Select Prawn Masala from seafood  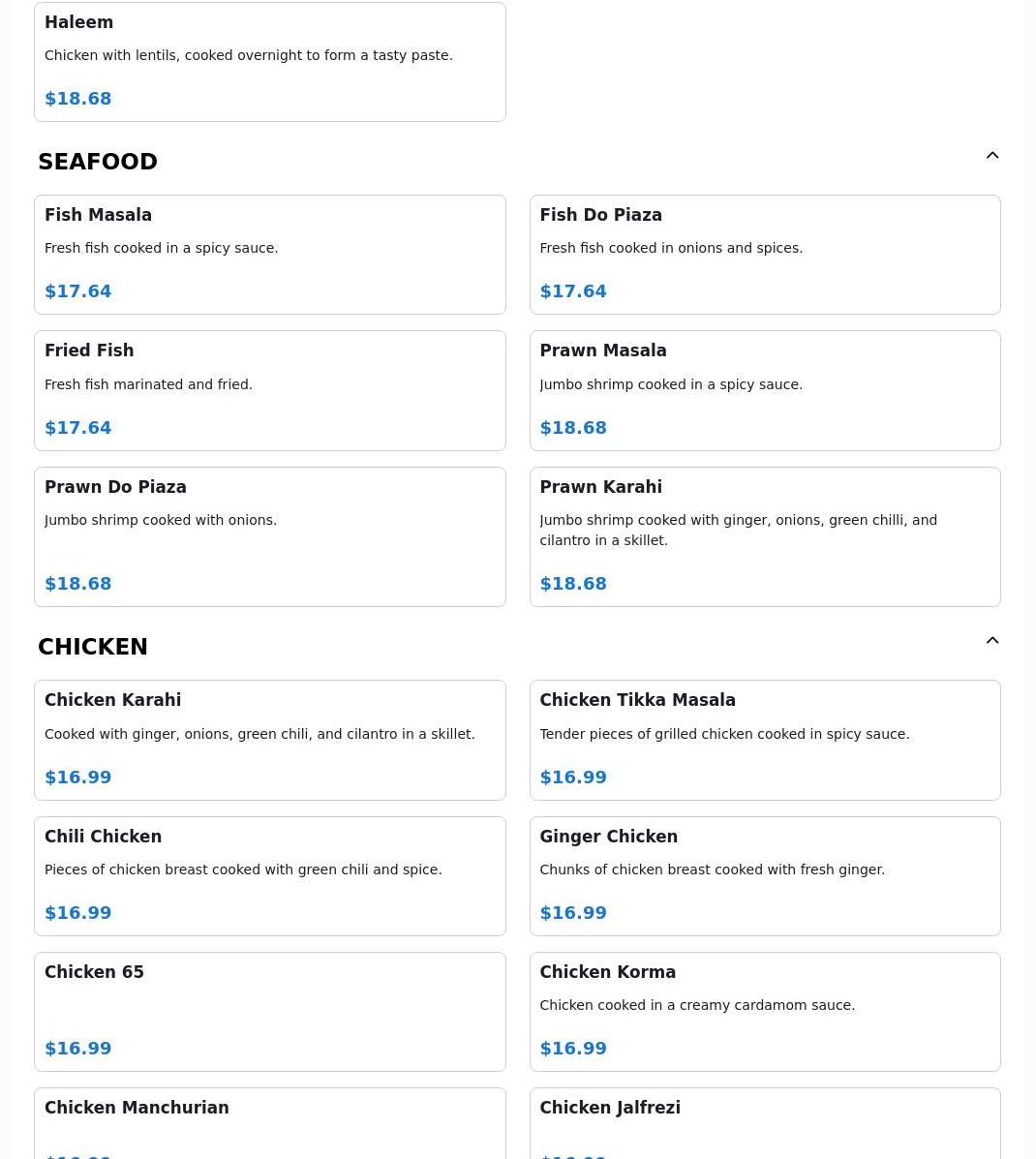pos(764,390)
